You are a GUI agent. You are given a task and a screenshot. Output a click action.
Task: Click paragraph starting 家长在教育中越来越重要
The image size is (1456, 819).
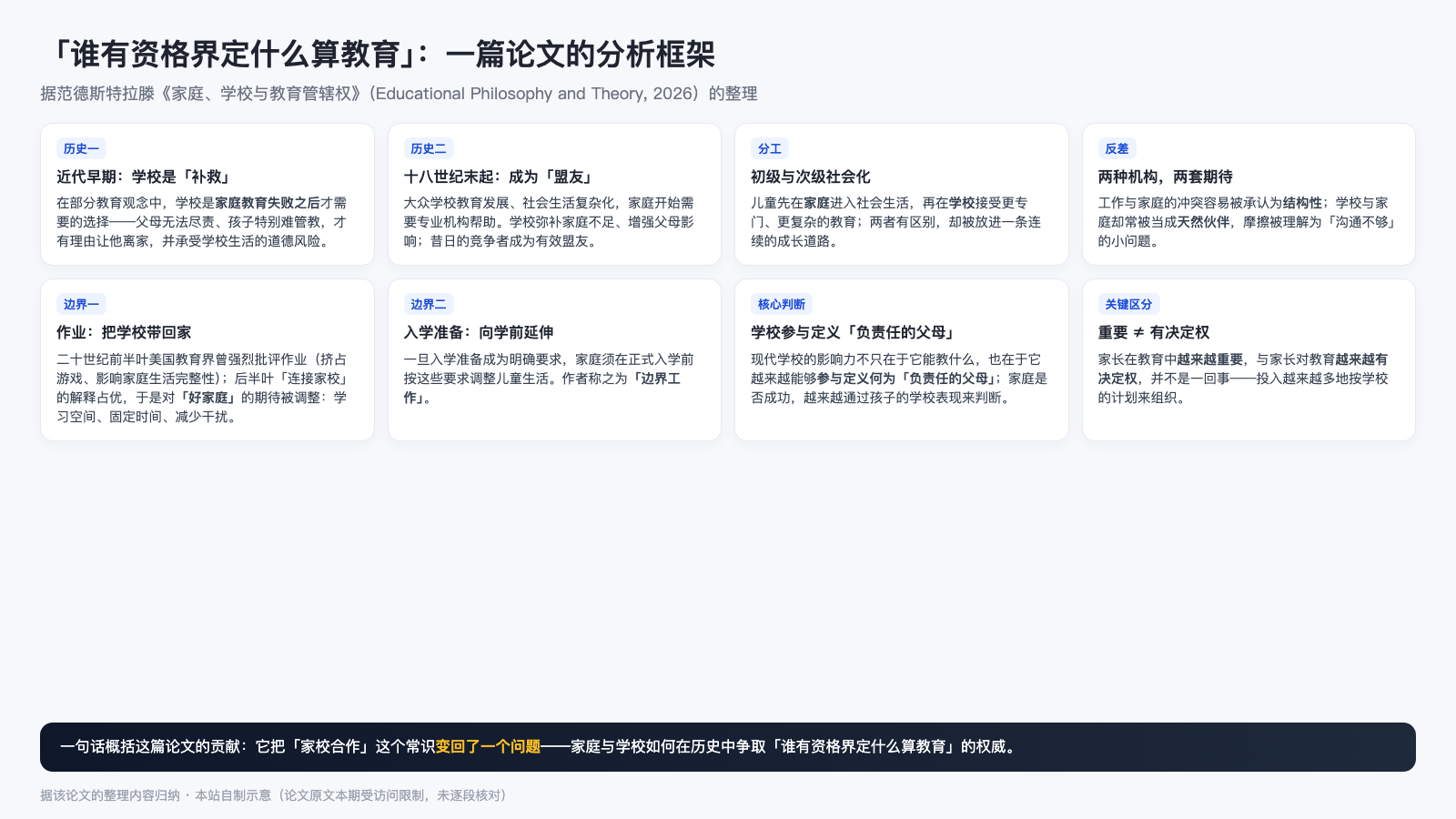click(x=1244, y=379)
